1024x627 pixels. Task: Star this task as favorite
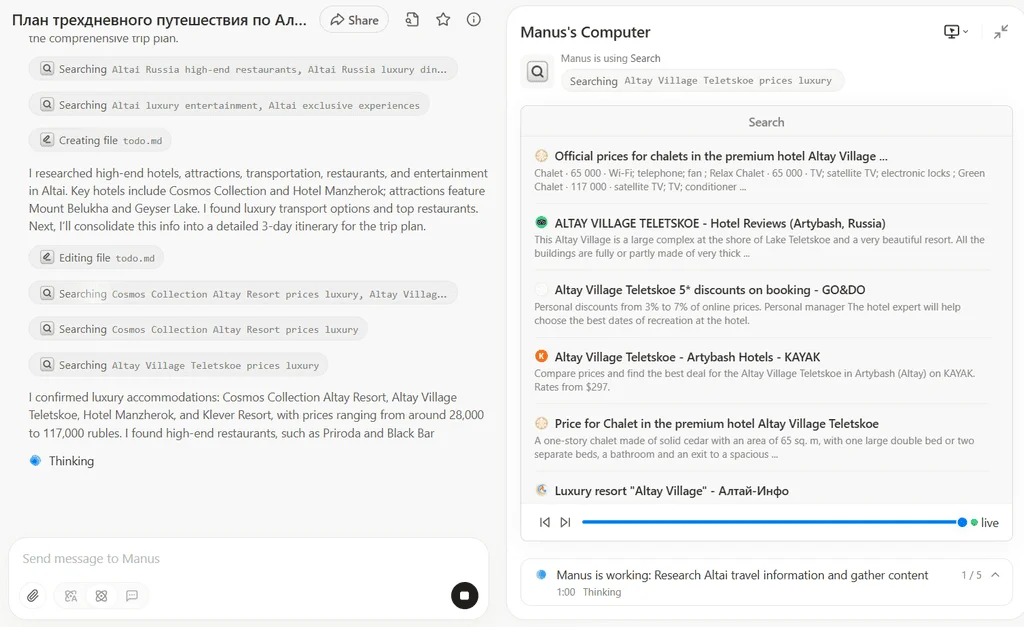pos(443,20)
